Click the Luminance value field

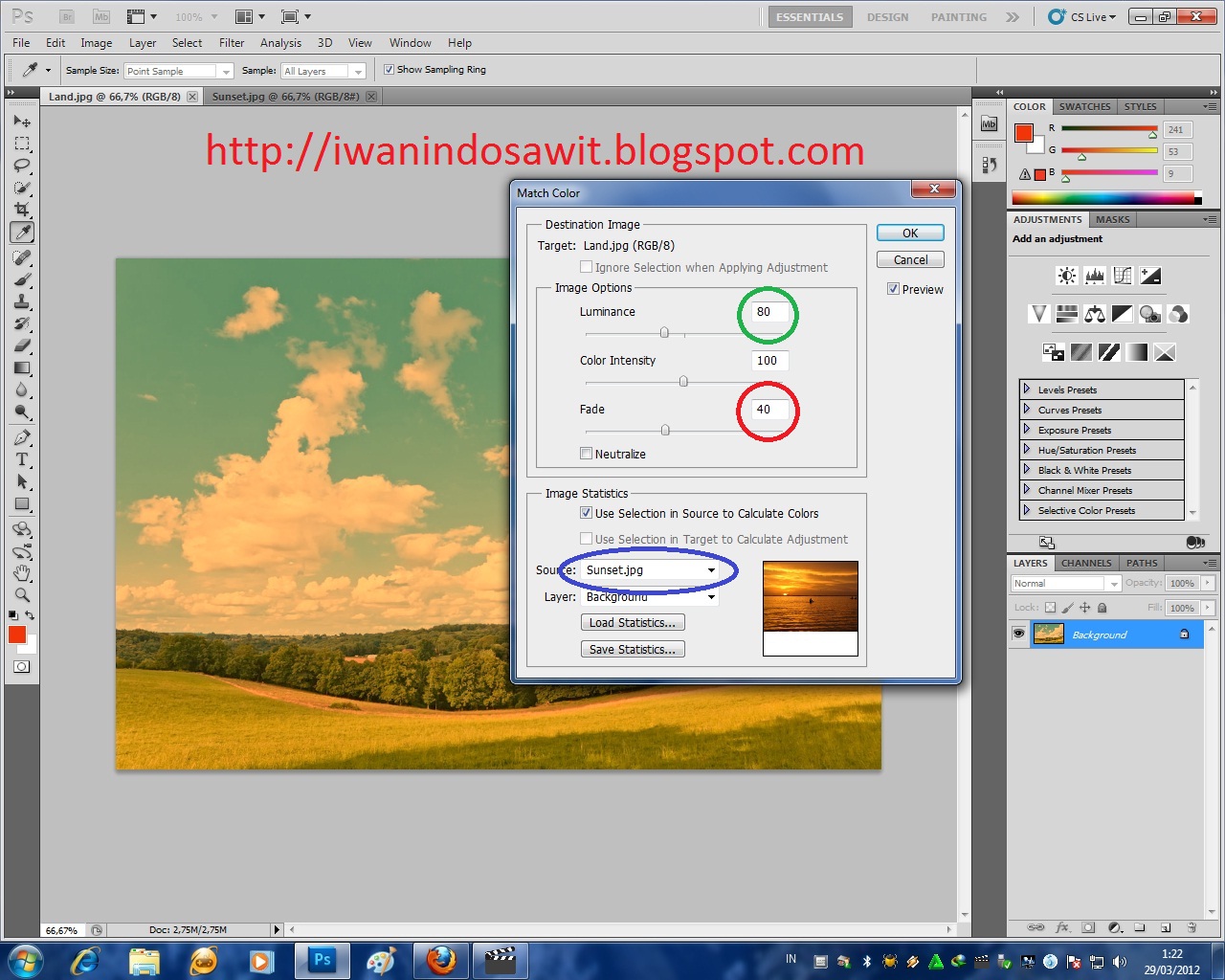point(770,312)
